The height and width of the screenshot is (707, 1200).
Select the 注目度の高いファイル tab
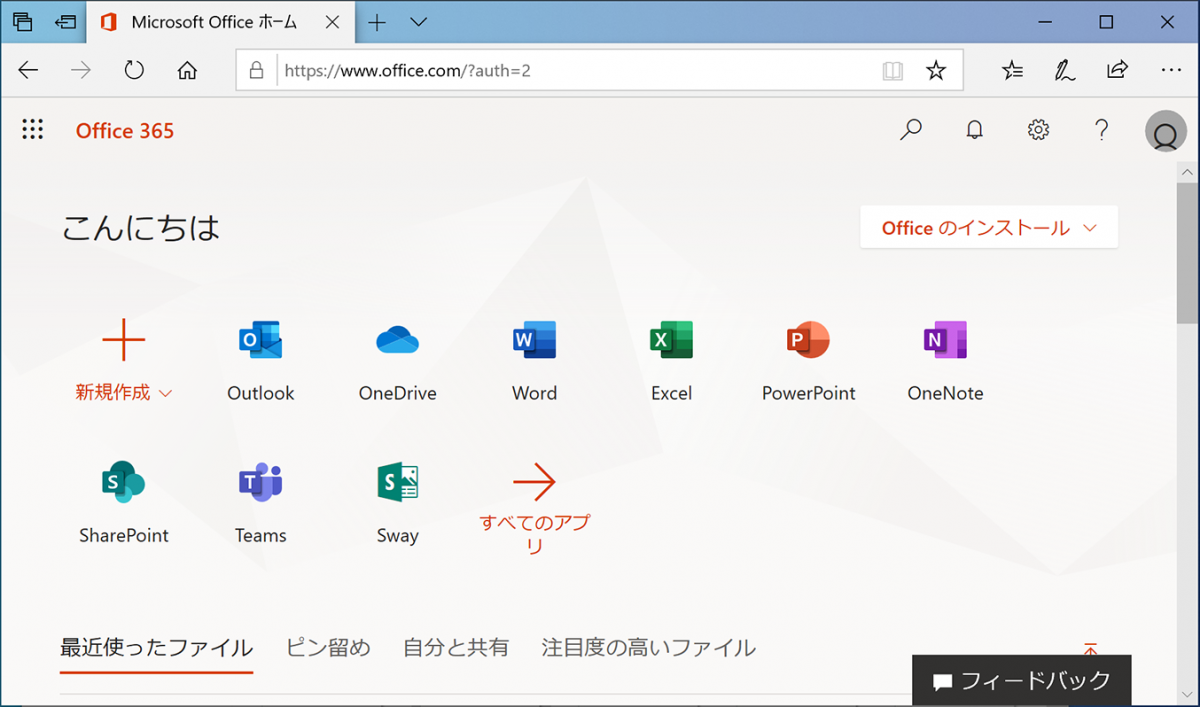(x=647, y=648)
